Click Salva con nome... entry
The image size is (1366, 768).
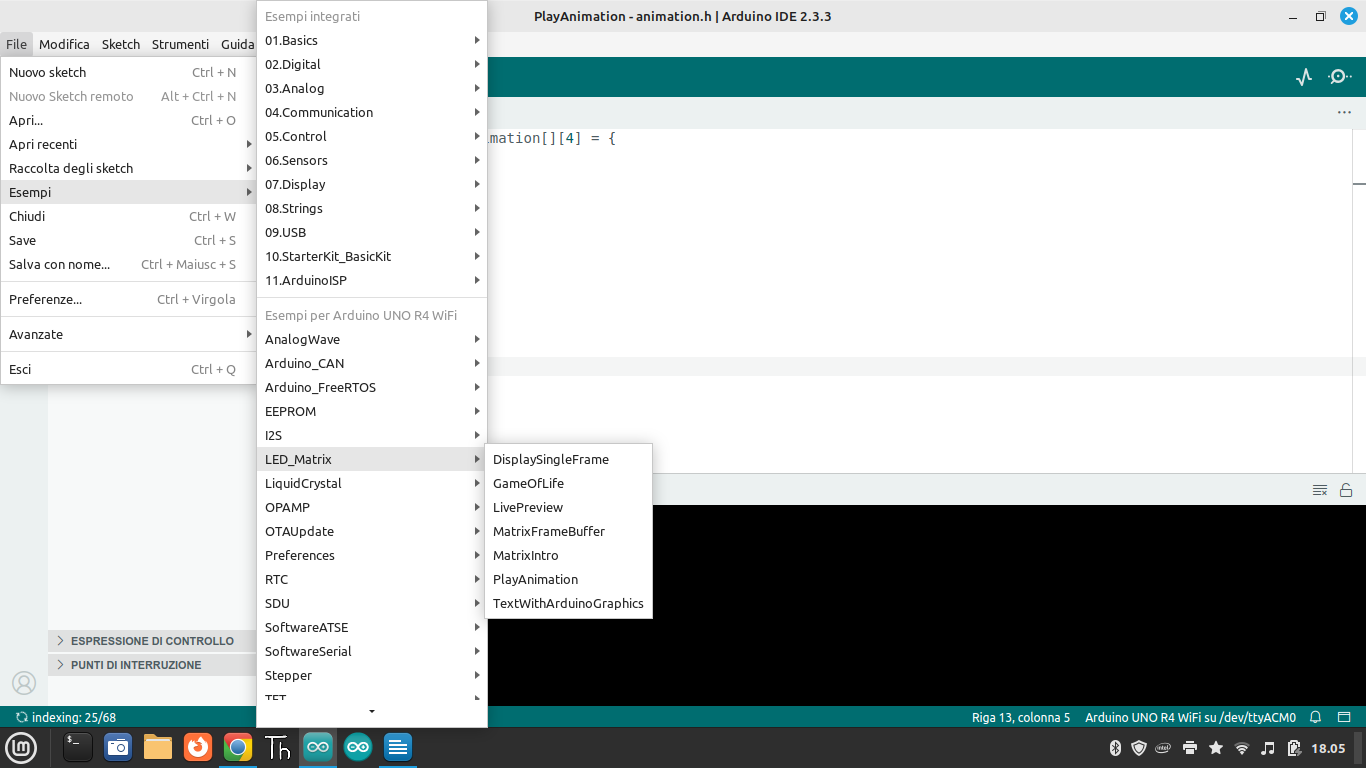point(129,264)
